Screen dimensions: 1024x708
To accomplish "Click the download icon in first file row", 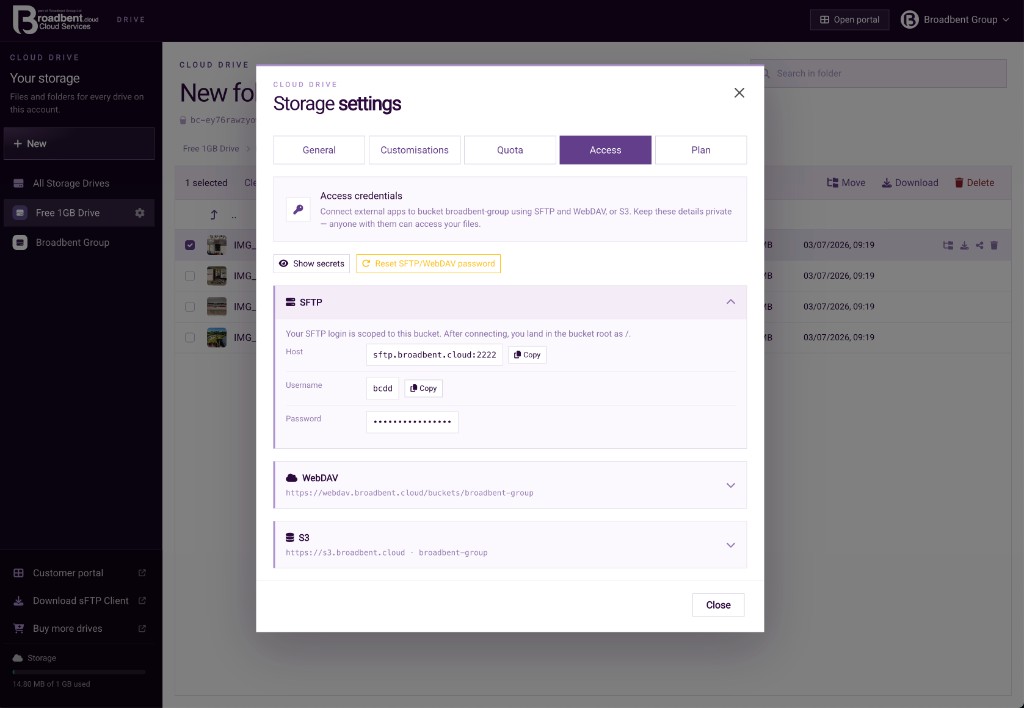I will click(964, 245).
